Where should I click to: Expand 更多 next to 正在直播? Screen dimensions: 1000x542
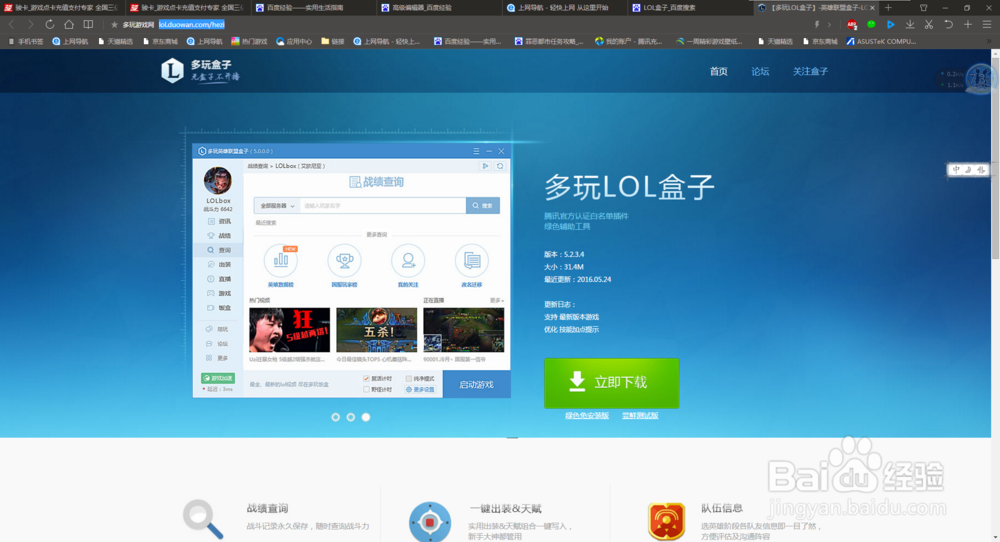497,300
